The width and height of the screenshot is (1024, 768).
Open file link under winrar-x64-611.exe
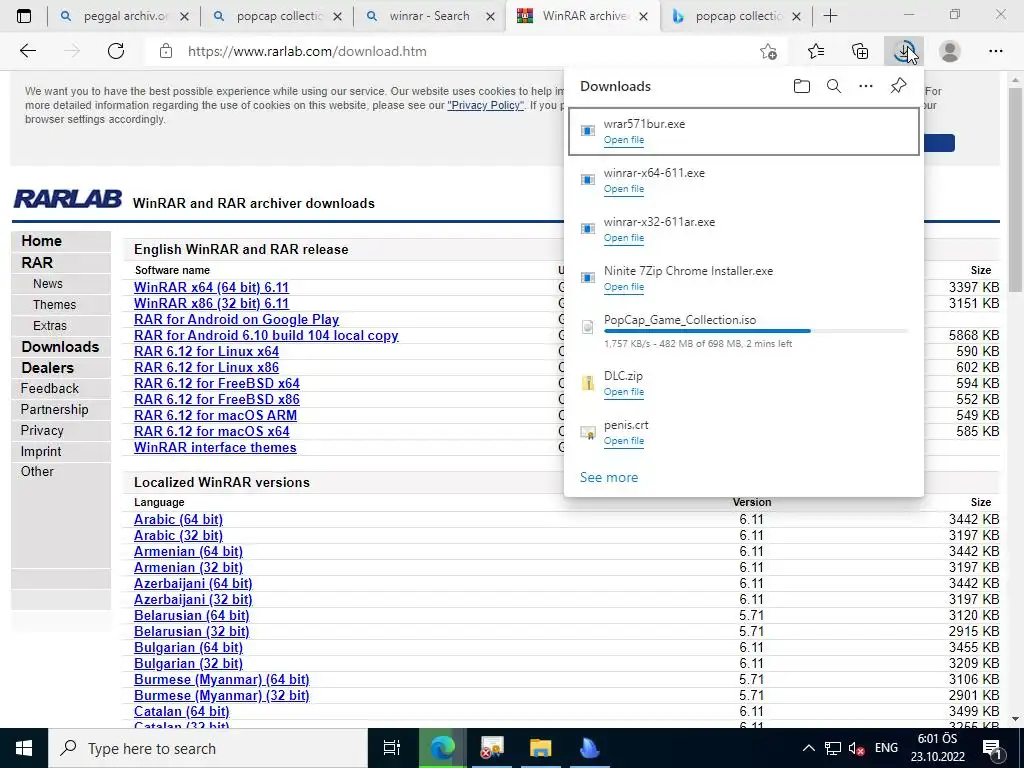(624, 189)
